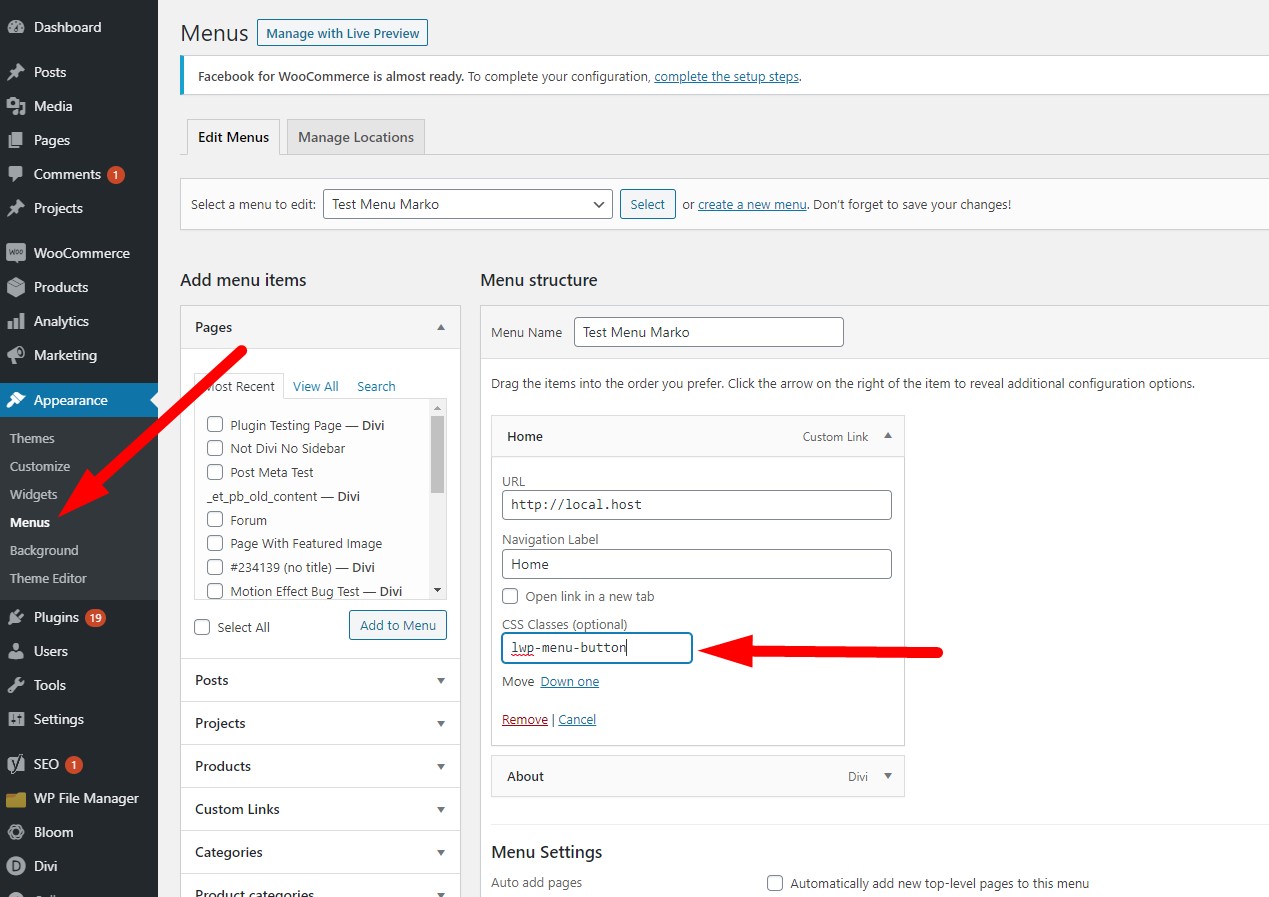Open the Search tab in Pages panel
The height and width of the screenshot is (897, 1269).
376,386
